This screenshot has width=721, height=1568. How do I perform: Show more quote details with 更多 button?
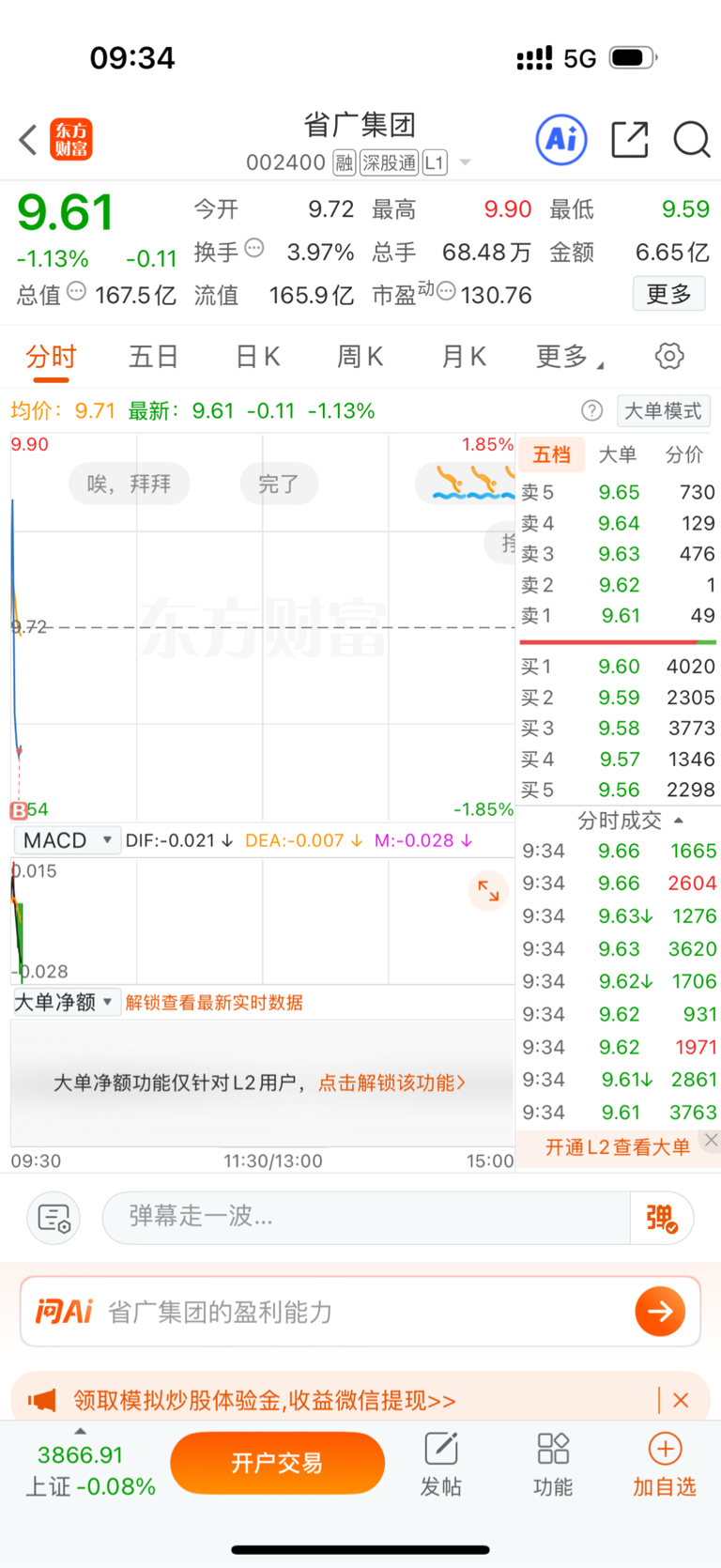pyautogui.click(x=668, y=294)
